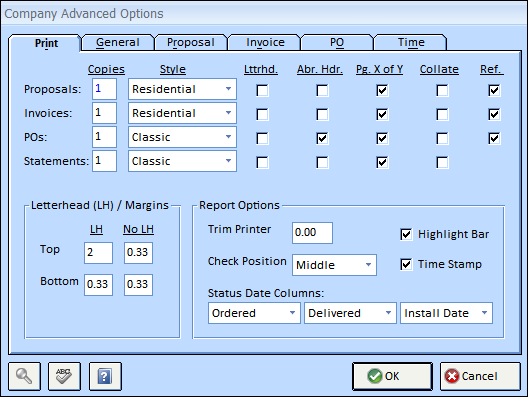Uncheck Pg. X of Y for POs
Viewport: 528px width, 397px height.
(382, 138)
